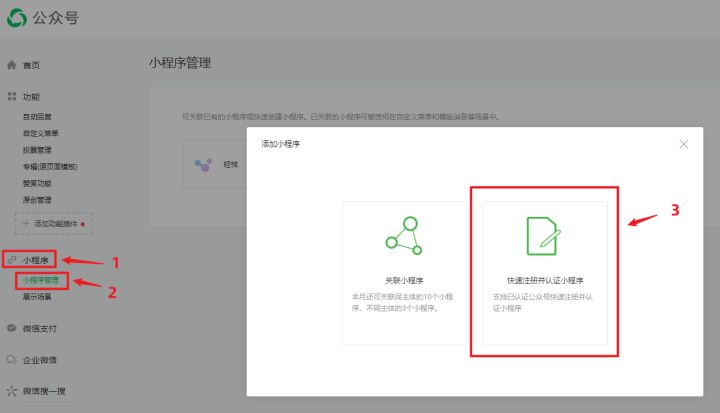Open 自动回复 in the sidebar
The width and height of the screenshot is (720, 413).
(37, 117)
